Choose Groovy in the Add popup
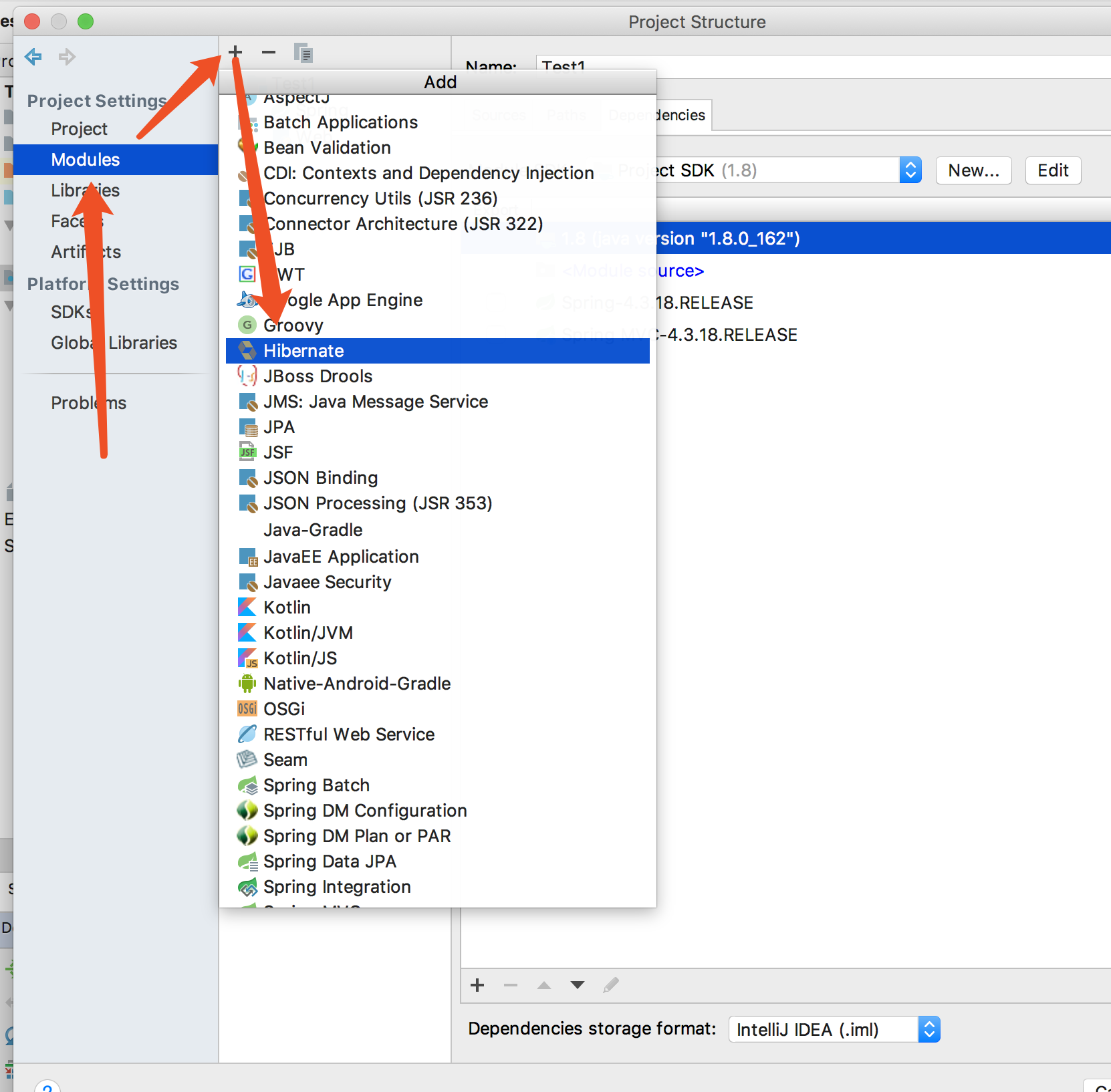This screenshot has width=1111, height=1092. [438, 325]
